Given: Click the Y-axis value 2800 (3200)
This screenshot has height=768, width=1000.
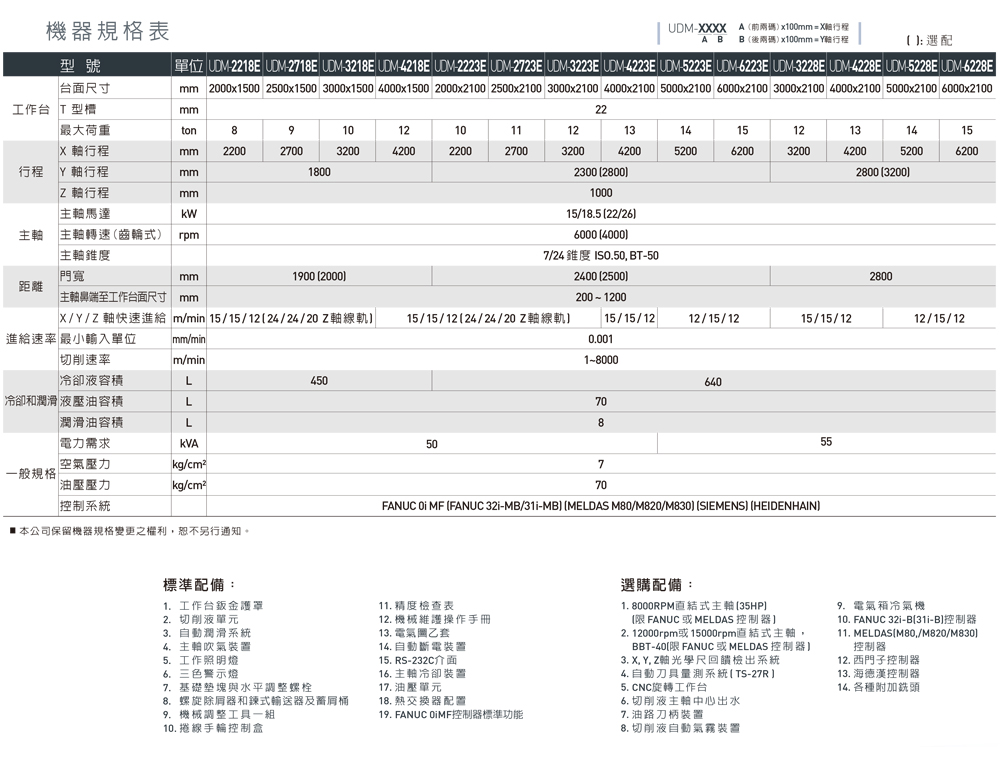Looking at the screenshot, I should [x=883, y=172].
